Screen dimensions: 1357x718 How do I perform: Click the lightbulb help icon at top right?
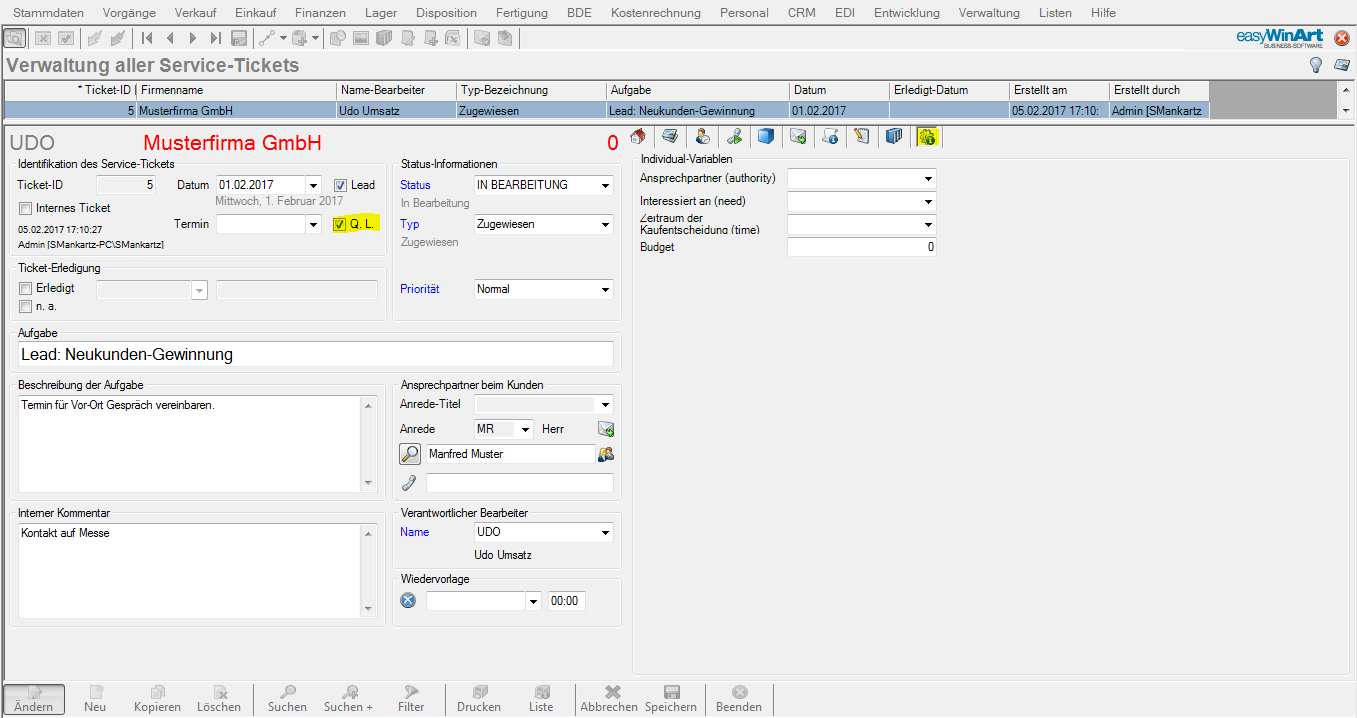click(1316, 65)
